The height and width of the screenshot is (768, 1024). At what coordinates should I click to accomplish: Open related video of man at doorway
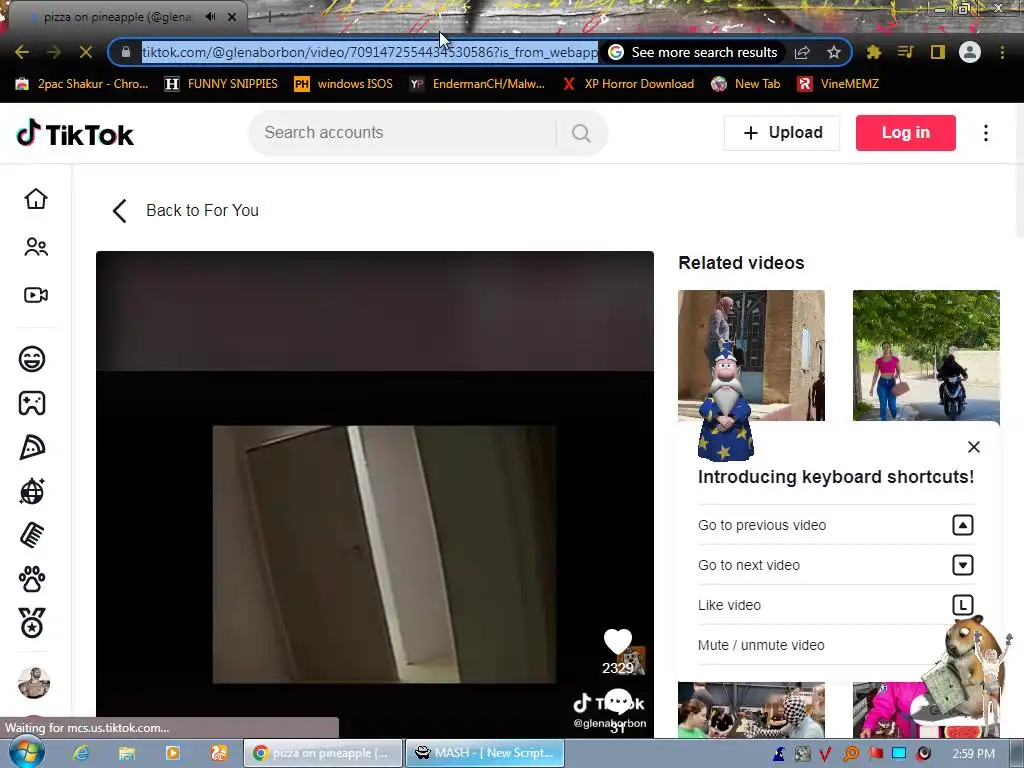tap(751, 355)
